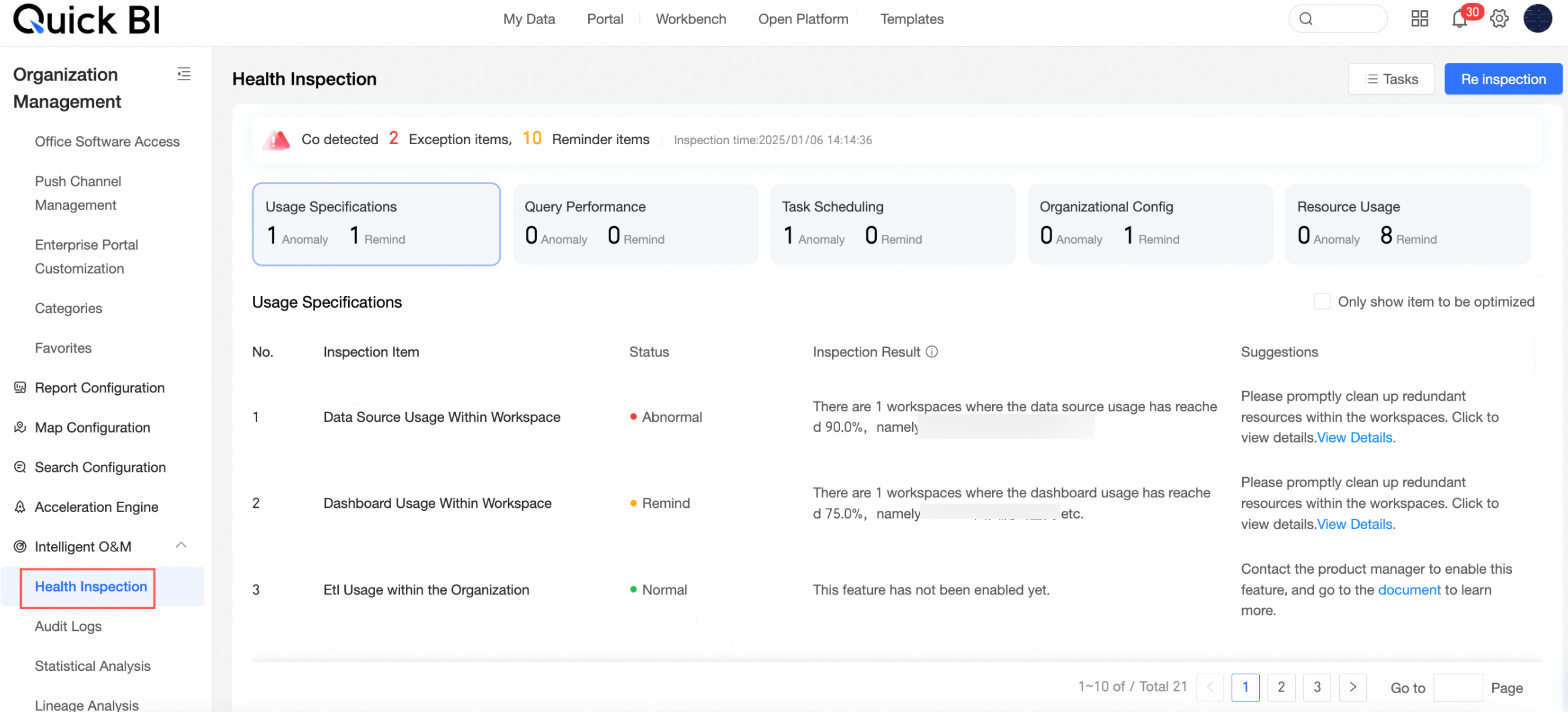Open the notifications bell icon
Viewport: 1568px width, 712px height.
coord(1459,19)
